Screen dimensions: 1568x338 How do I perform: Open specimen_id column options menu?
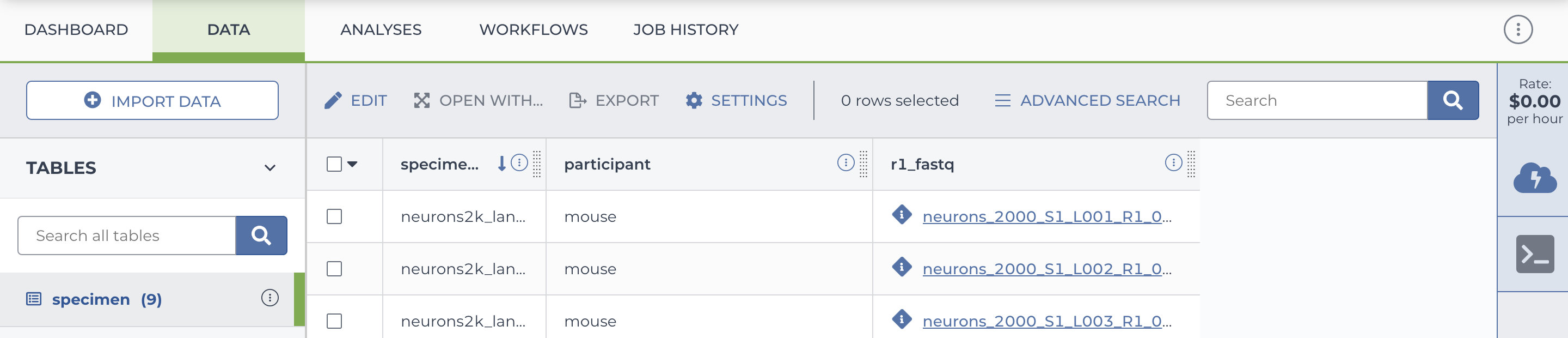519,162
